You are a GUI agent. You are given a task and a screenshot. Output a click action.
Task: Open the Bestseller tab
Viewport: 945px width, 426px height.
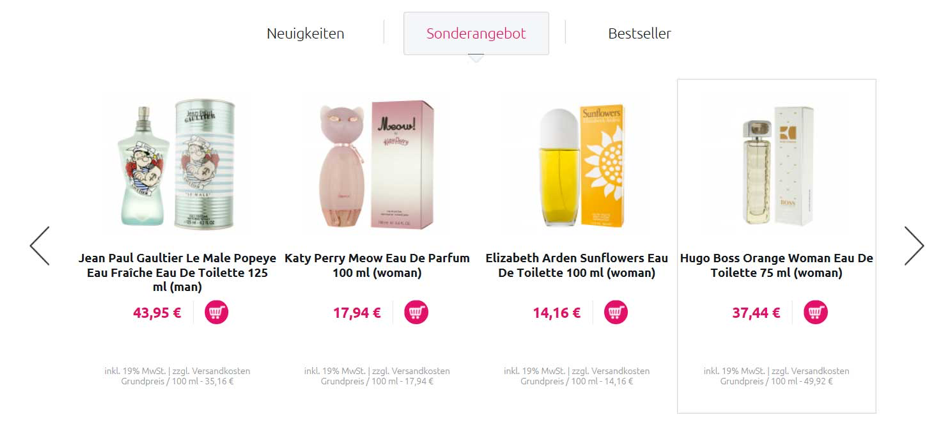click(639, 33)
